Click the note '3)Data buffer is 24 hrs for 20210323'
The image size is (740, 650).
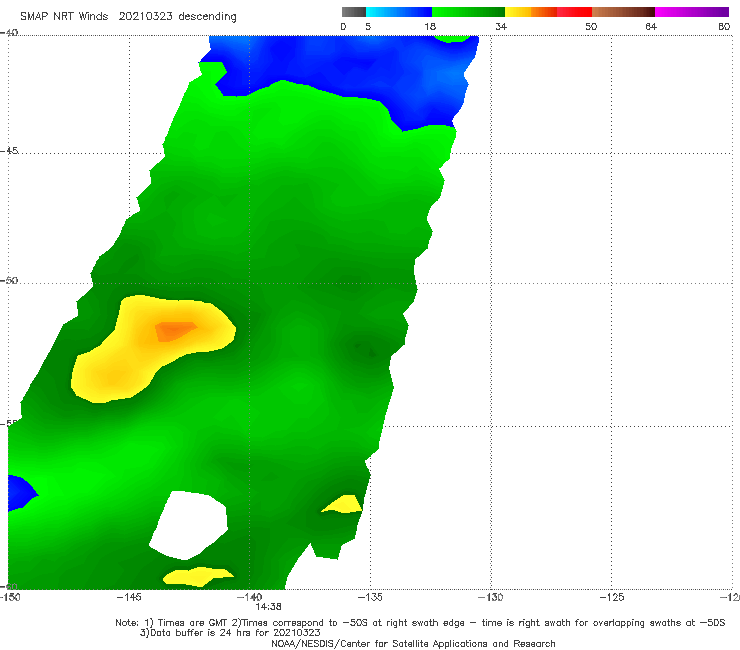pyautogui.click(x=230, y=633)
